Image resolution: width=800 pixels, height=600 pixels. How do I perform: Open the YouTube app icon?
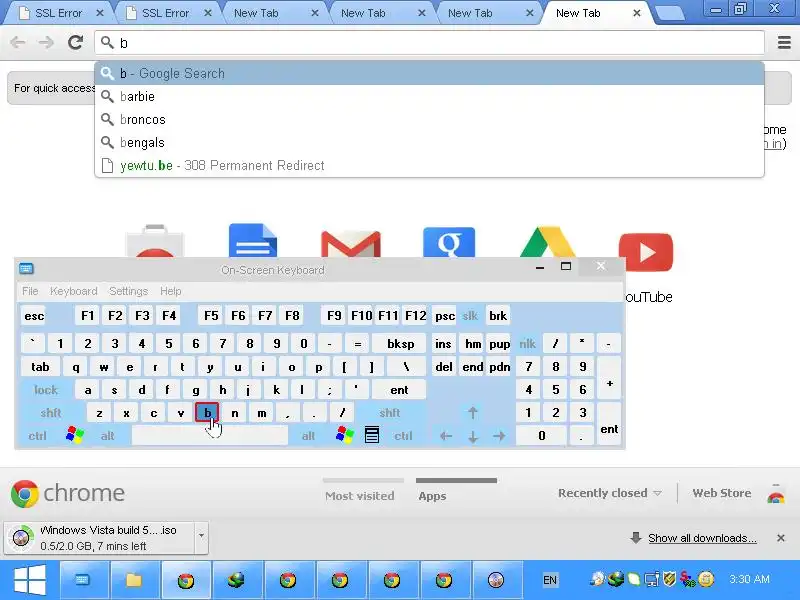click(645, 252)
